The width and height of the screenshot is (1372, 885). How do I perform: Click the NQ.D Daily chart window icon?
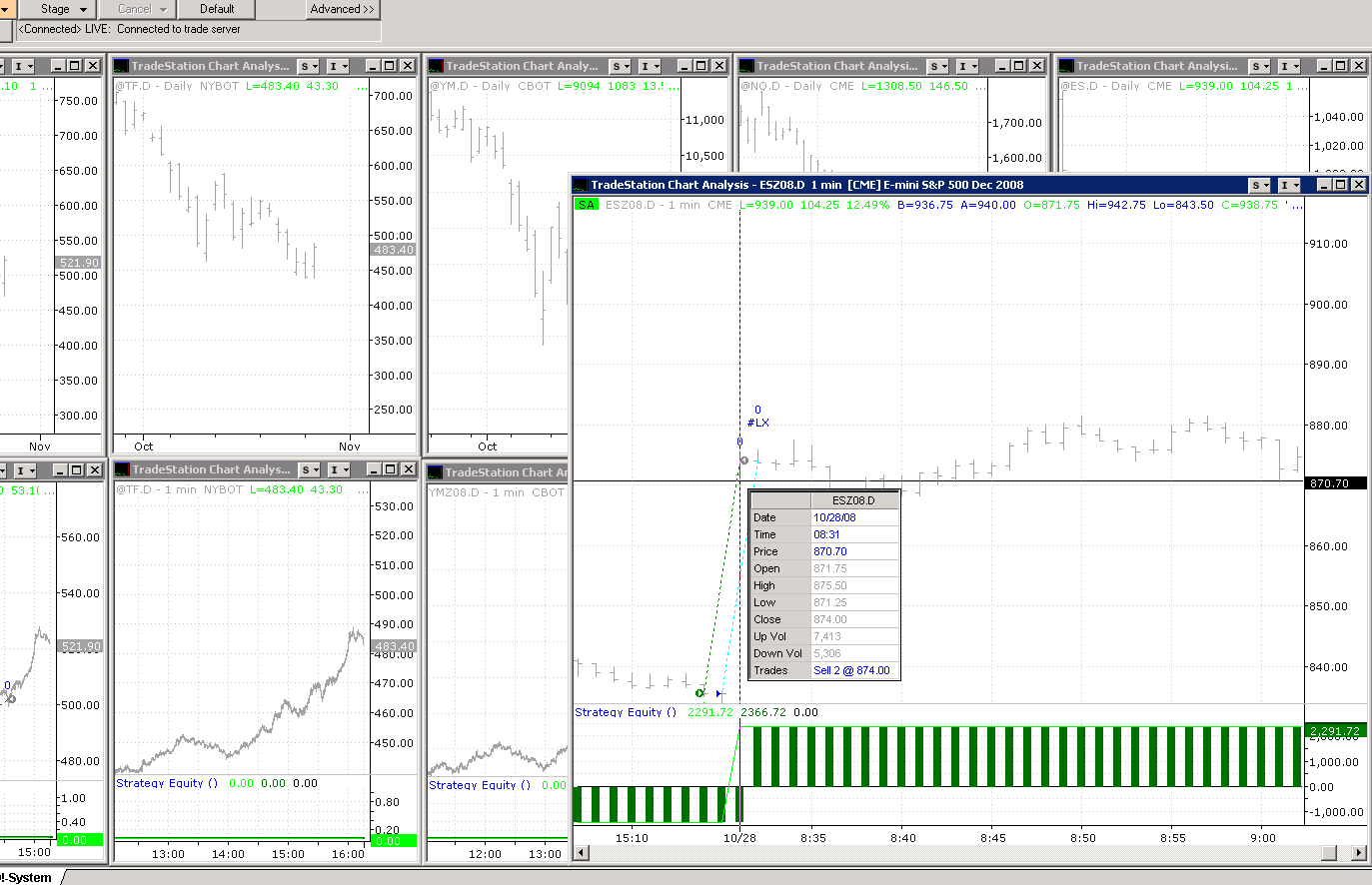(x=747, y=66)
